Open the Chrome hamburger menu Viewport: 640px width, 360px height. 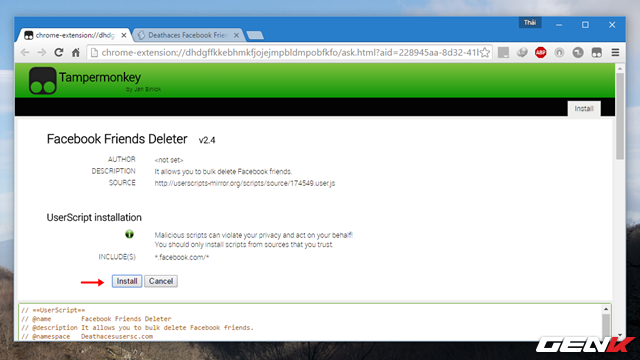pos(615,52)
